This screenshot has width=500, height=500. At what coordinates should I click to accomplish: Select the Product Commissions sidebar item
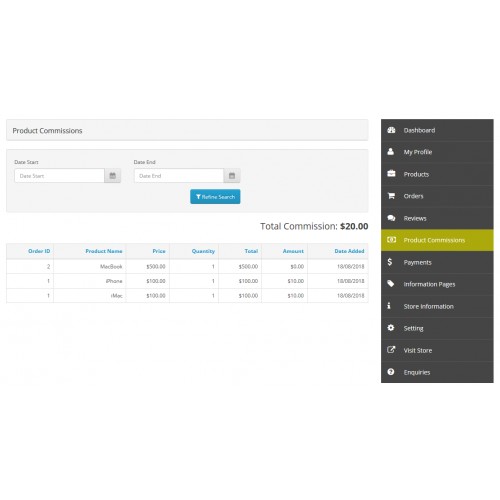pos(437,240)
